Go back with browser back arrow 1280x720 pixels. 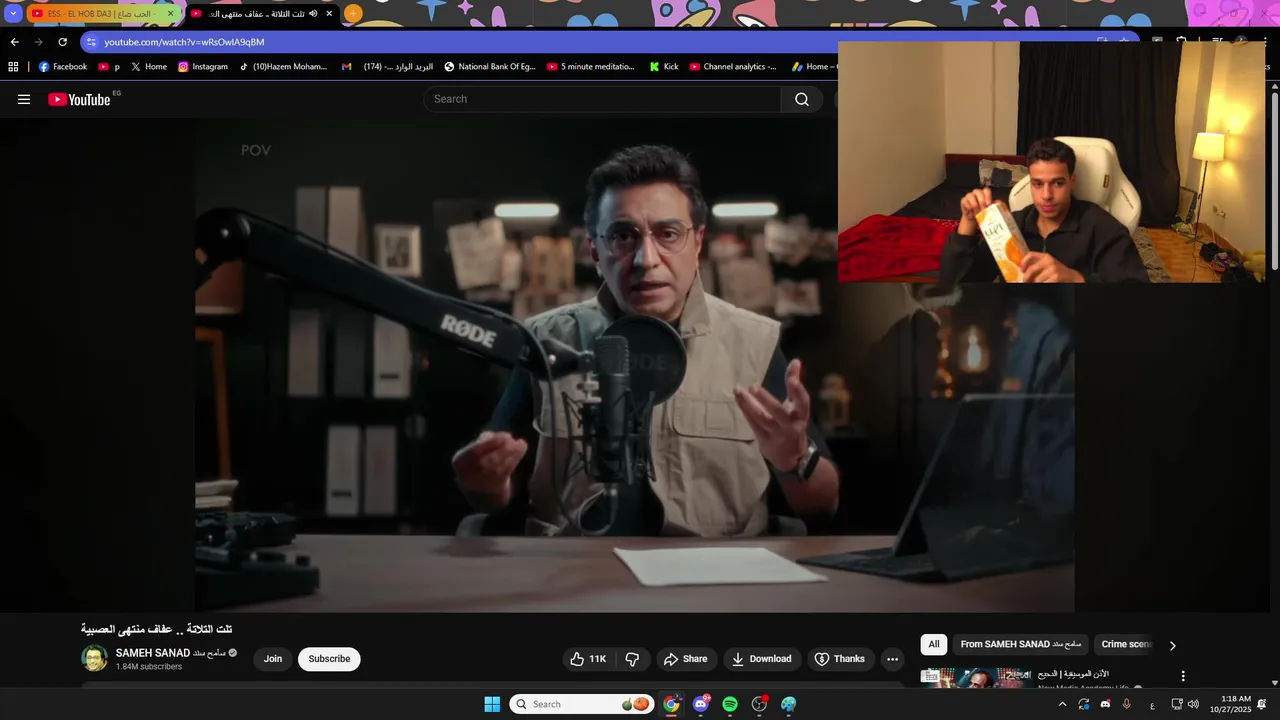point(14,42)
